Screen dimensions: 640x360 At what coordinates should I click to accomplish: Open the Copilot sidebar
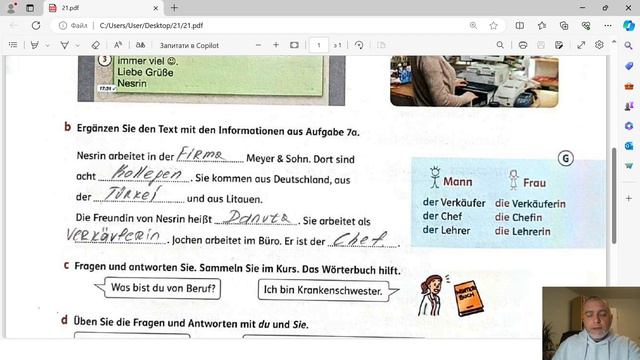point(629,25)
